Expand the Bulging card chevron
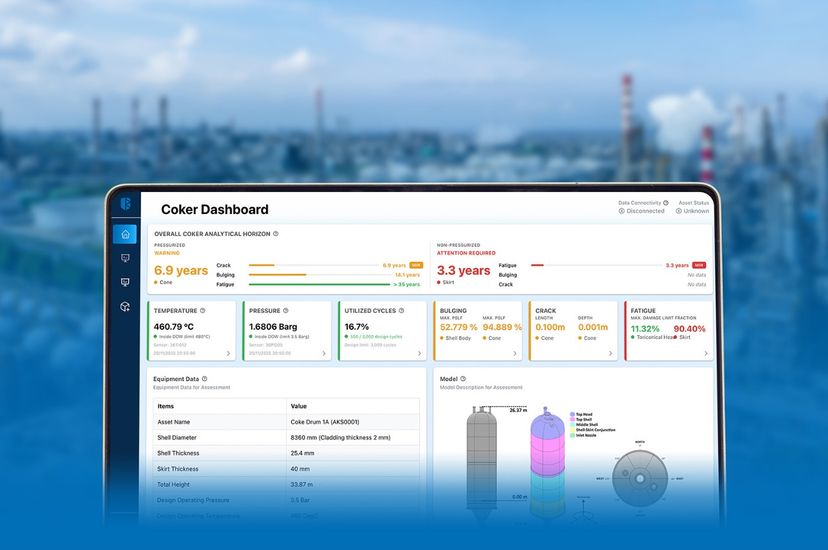Viewport: 828px width, 550px height. (515, 354)
